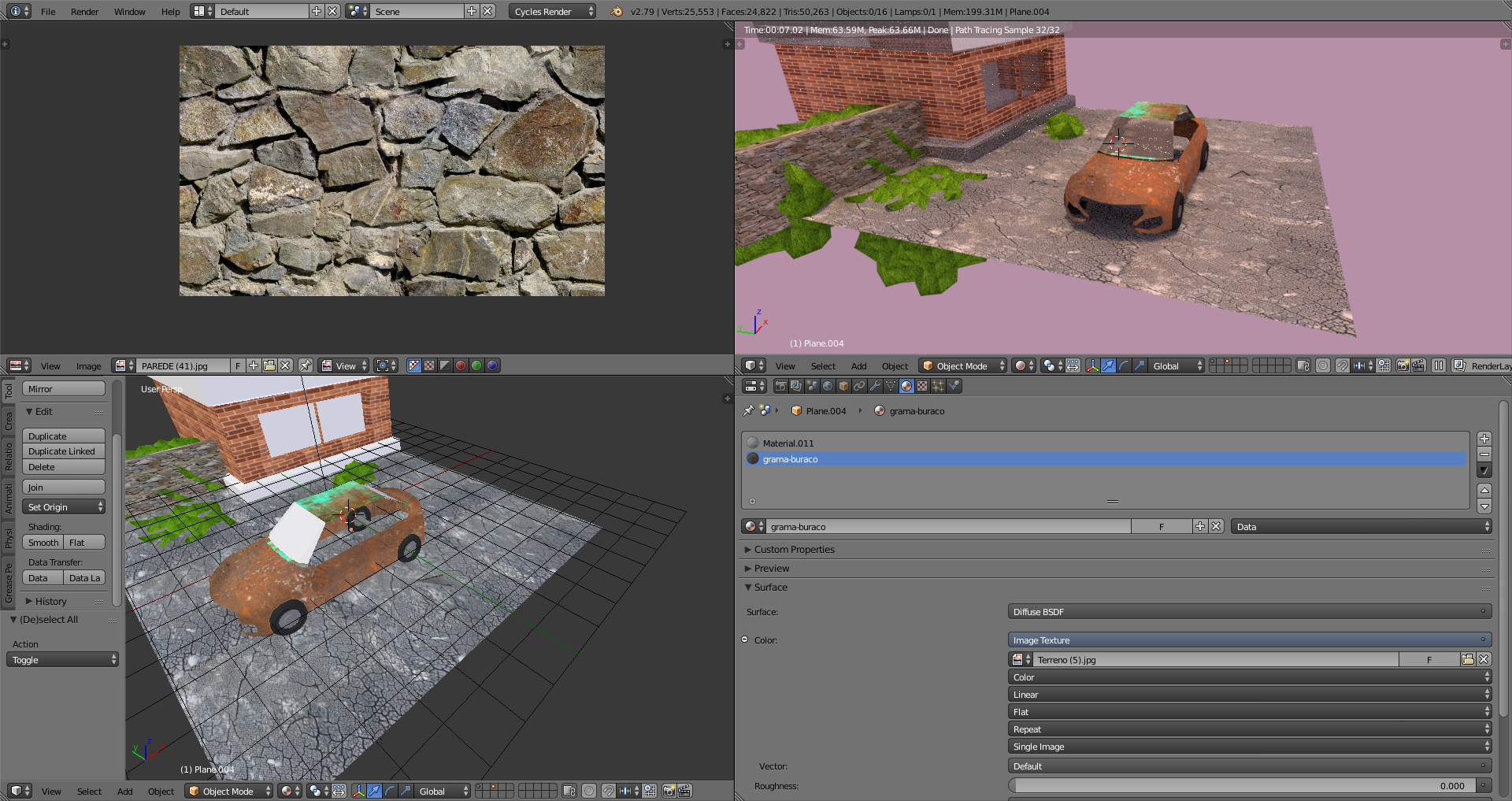Open image file with folder icon beside PAREDE (41).jpg
This screenshot has height=801, width=1512.
(269, 365)
